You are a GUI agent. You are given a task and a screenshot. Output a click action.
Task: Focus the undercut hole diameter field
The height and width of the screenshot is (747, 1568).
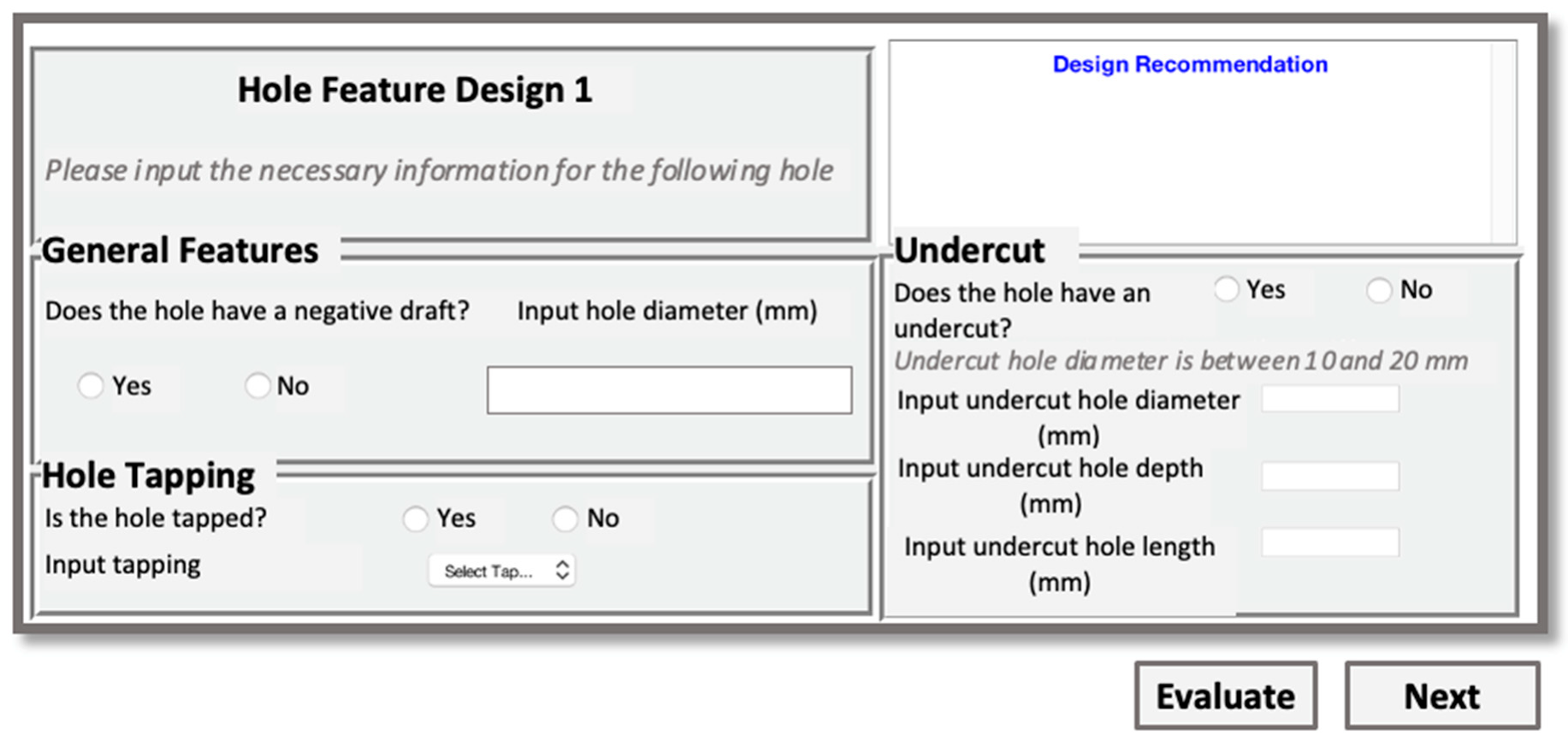[x=1330, y=399]
